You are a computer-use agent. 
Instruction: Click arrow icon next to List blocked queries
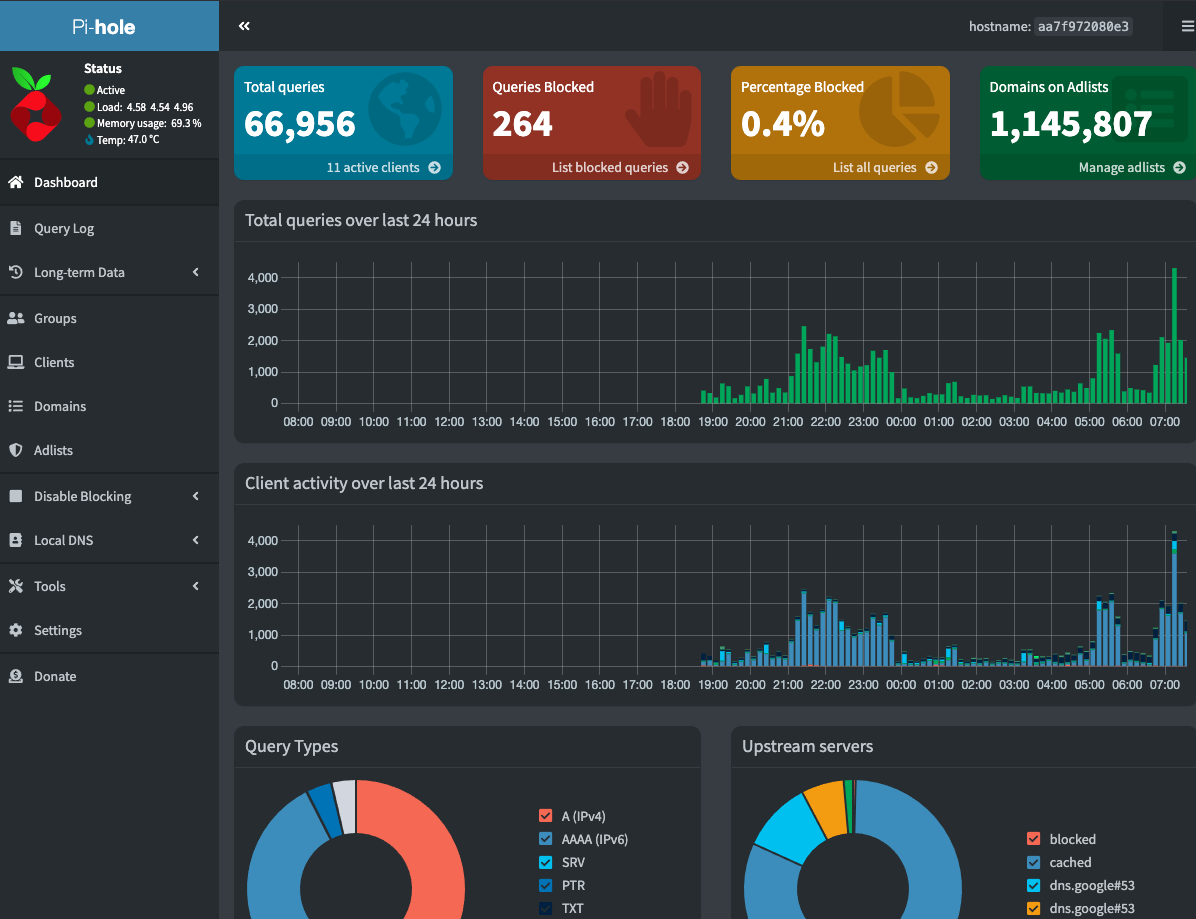tap(683, 168)
